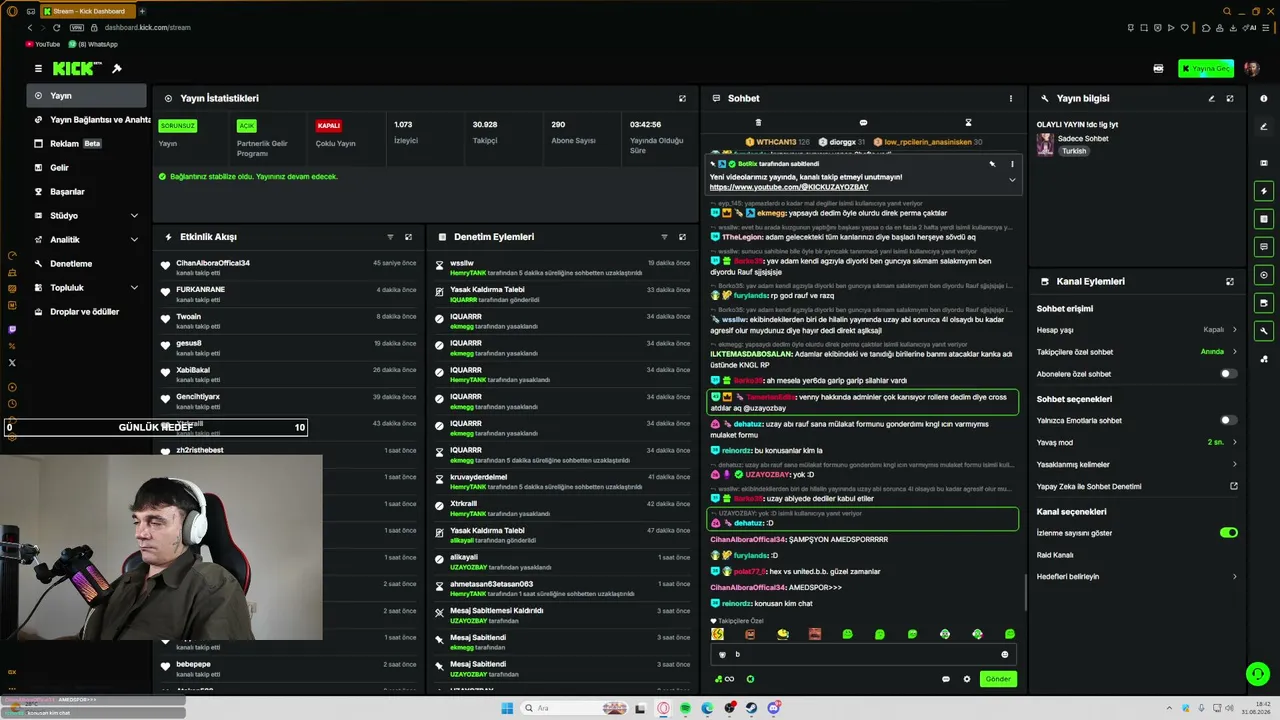
Task: Open Hesap yaşı setting chevron
Action: click(x=1234, y=330)
